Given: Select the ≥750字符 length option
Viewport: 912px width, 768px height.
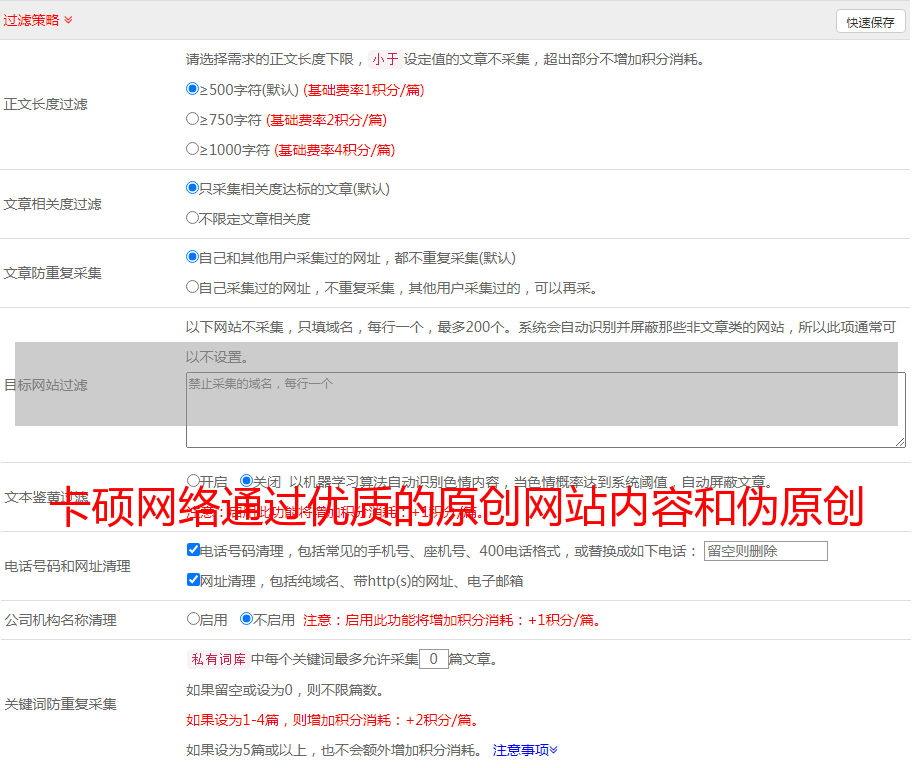Looking at the screenshot, I should coord(193,119).
